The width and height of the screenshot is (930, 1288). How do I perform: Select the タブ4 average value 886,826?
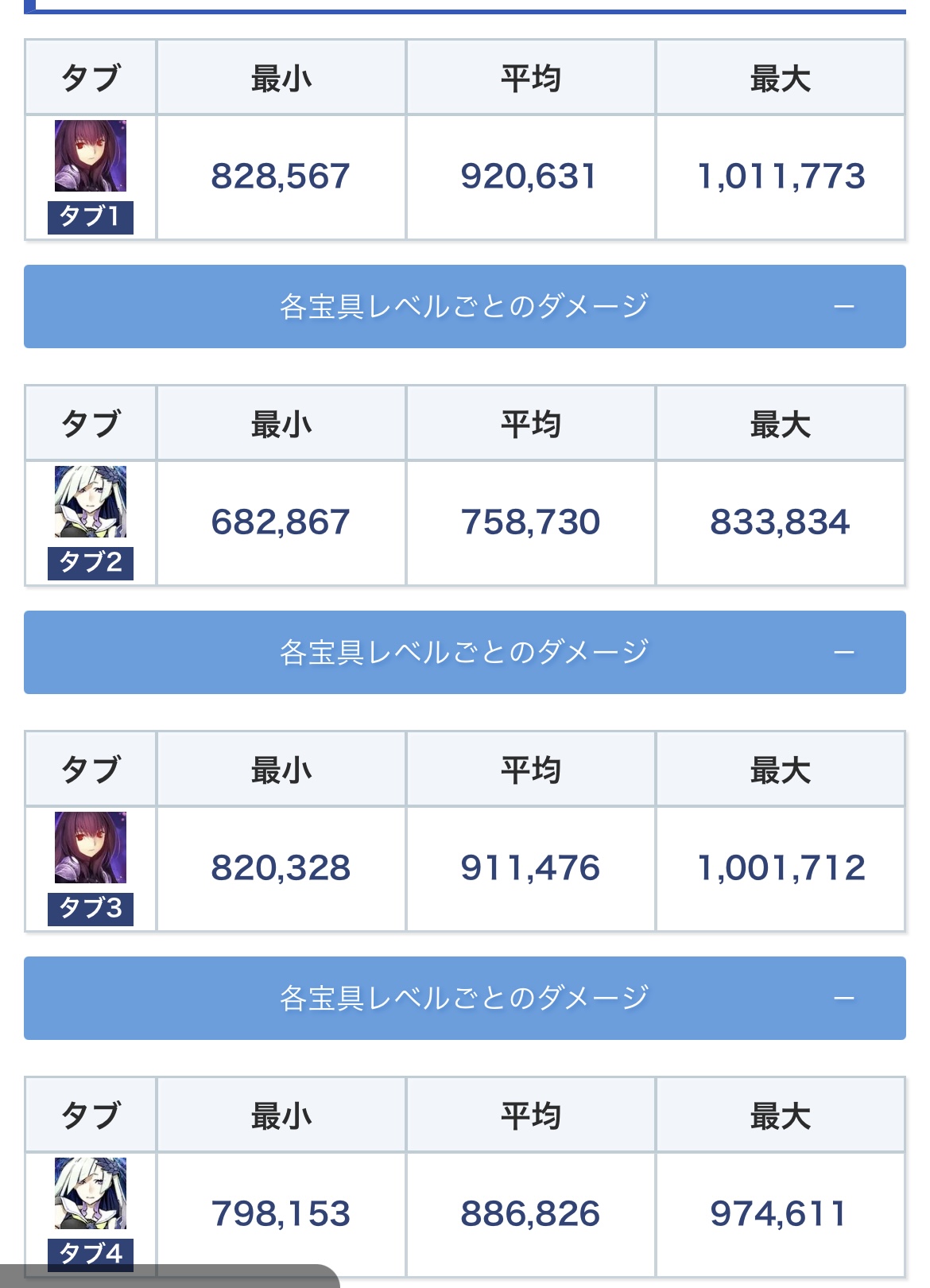[530, 1214]
